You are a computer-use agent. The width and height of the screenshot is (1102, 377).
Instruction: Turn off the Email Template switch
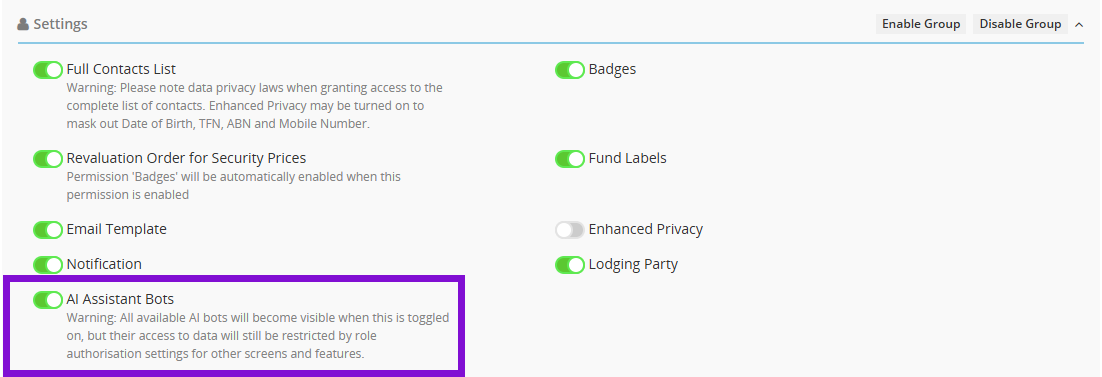pyautogui.click(x=48, y=230)
